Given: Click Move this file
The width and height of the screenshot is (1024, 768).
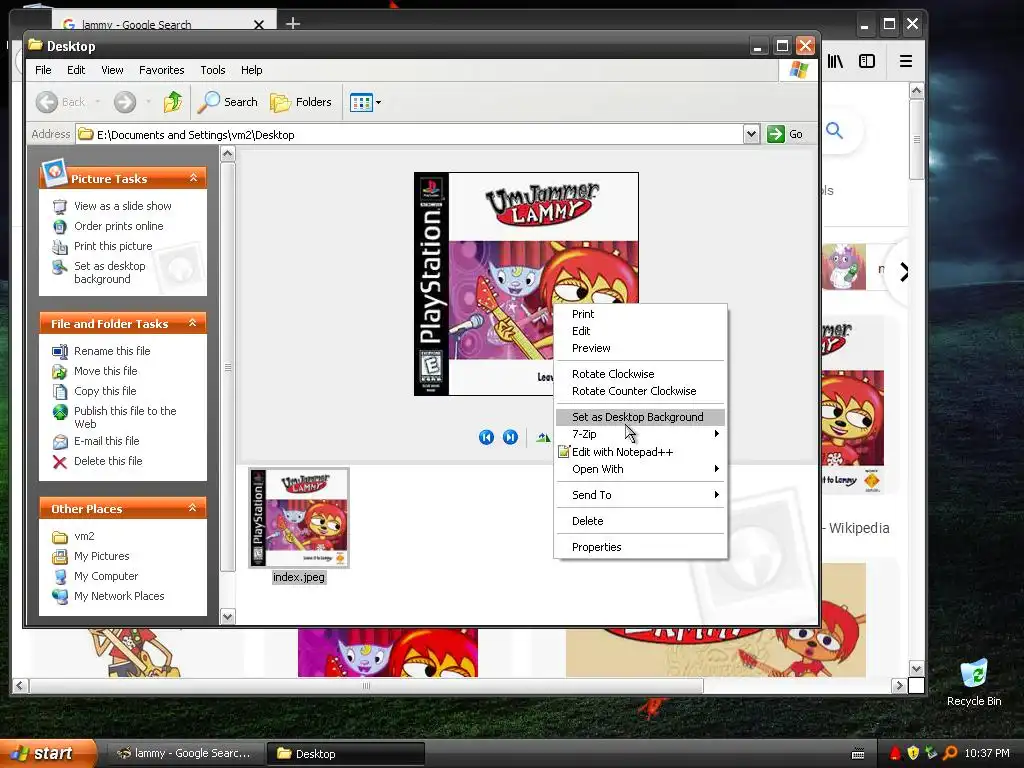Looking at the screenshot, I should (x=106, y=371).
